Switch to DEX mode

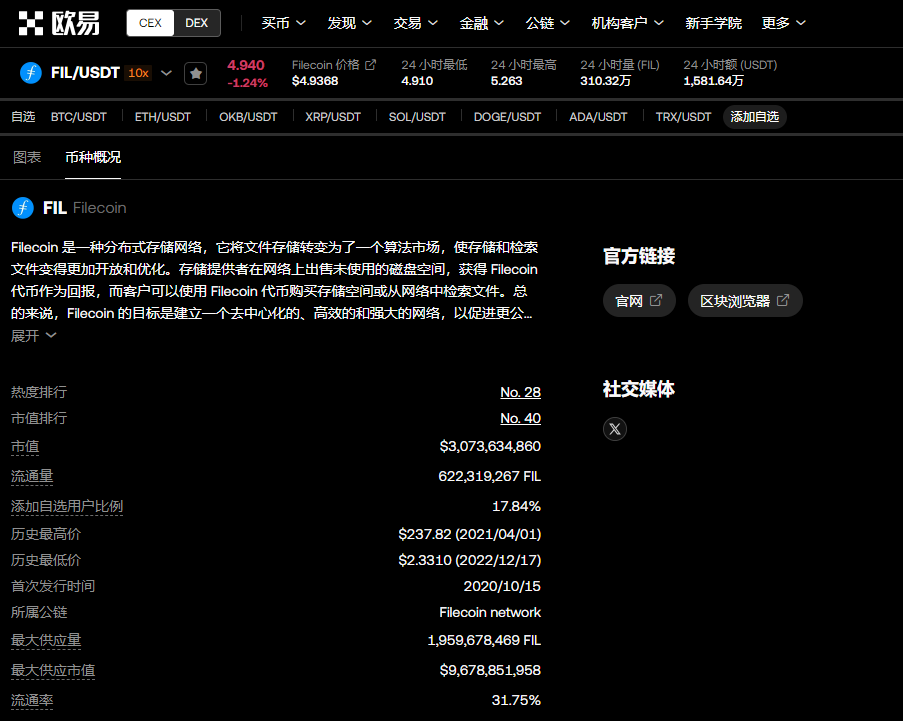click(197, 23)
